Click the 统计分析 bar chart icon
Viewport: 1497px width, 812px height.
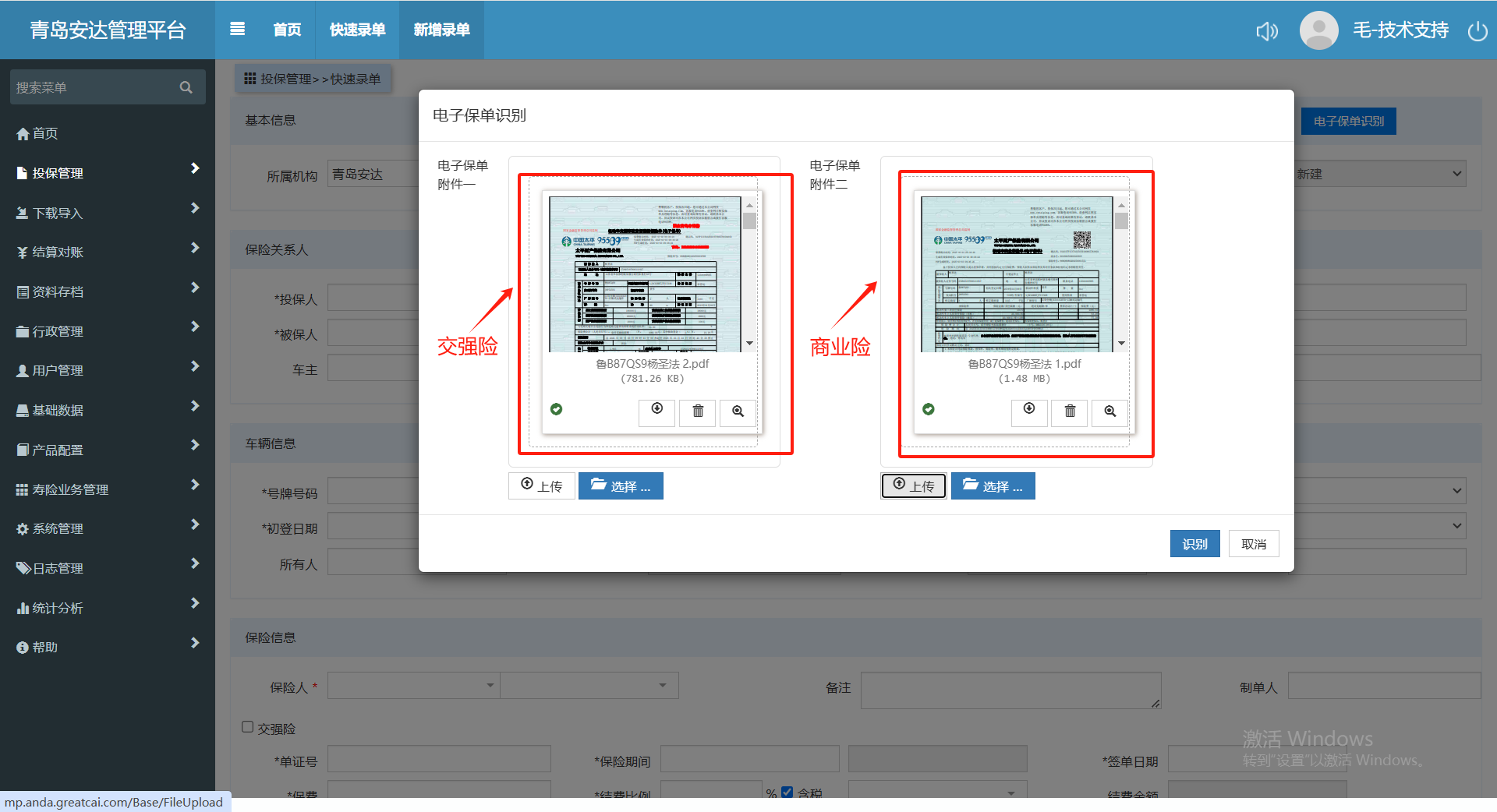(23, 608)
